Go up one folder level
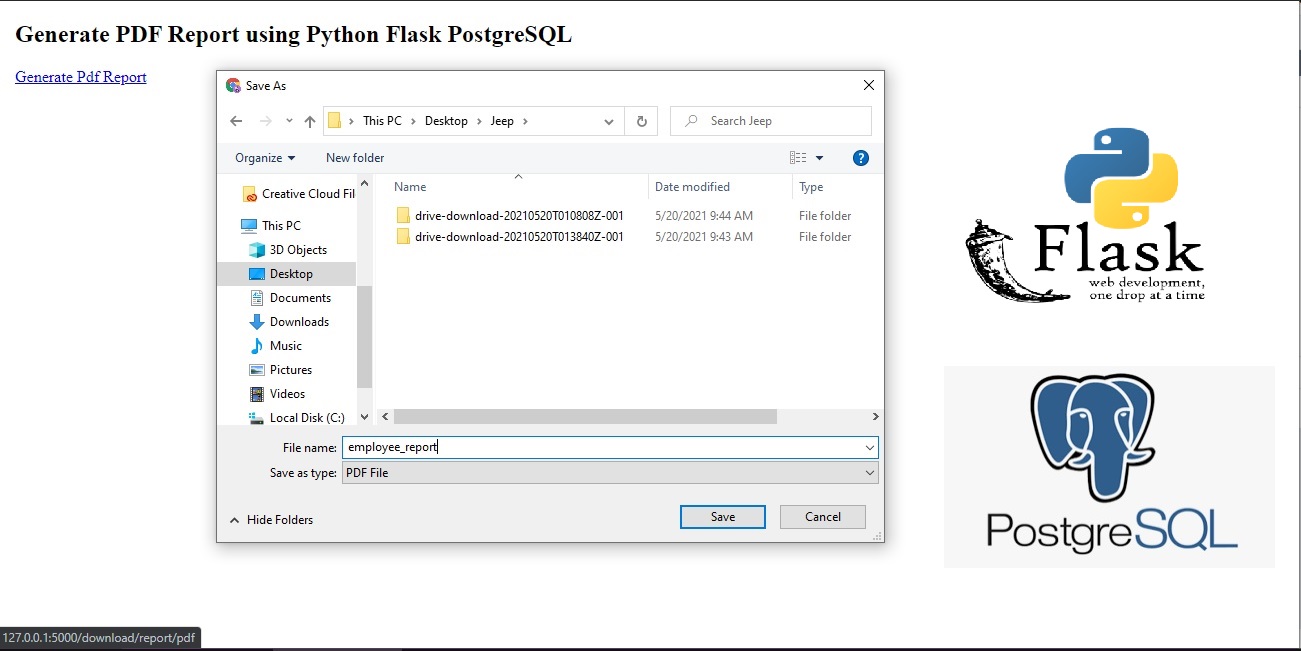 pyautogui.click(x=310, y=120)
